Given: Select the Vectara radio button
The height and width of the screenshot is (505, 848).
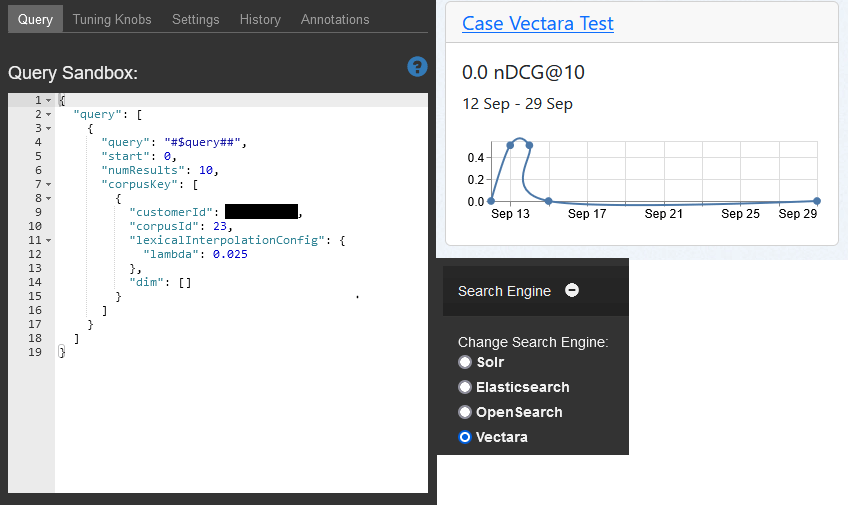Looking at the screenshot, I should point(464,437).
